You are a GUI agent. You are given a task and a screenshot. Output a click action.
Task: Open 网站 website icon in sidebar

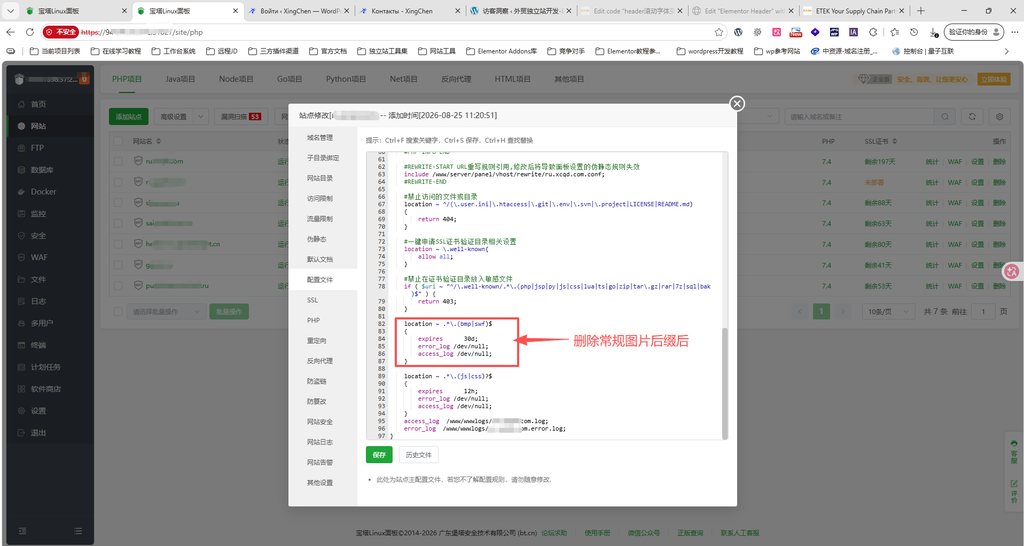(x=22, y=126)
